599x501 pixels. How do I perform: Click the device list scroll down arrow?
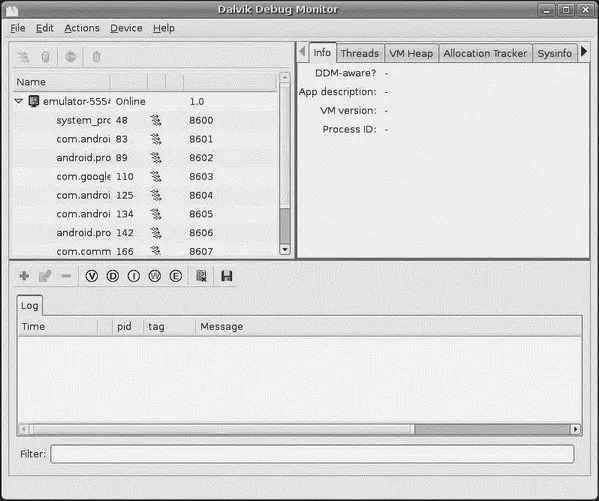click(285, 250)
